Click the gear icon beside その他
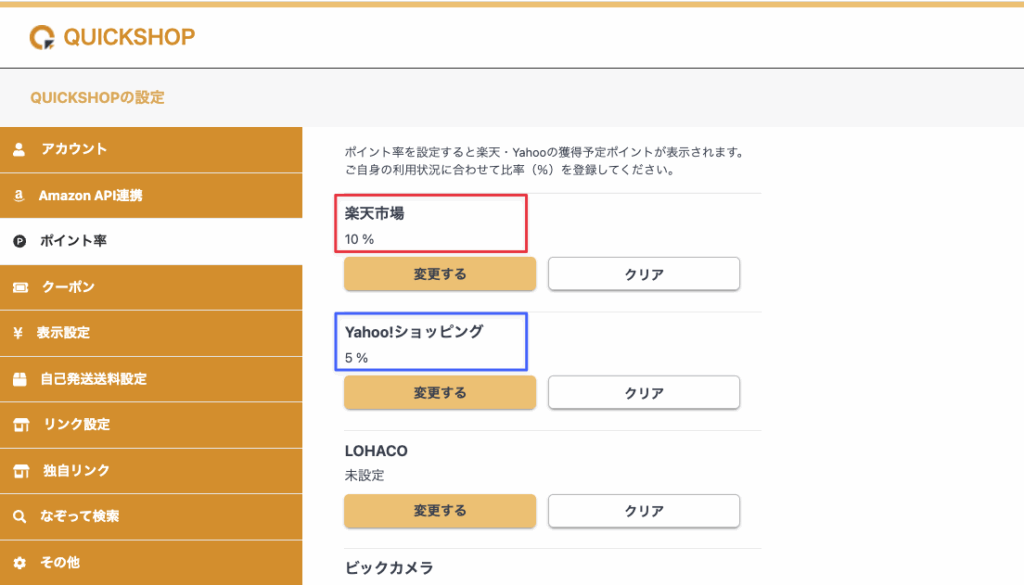 tap(19, 563)
